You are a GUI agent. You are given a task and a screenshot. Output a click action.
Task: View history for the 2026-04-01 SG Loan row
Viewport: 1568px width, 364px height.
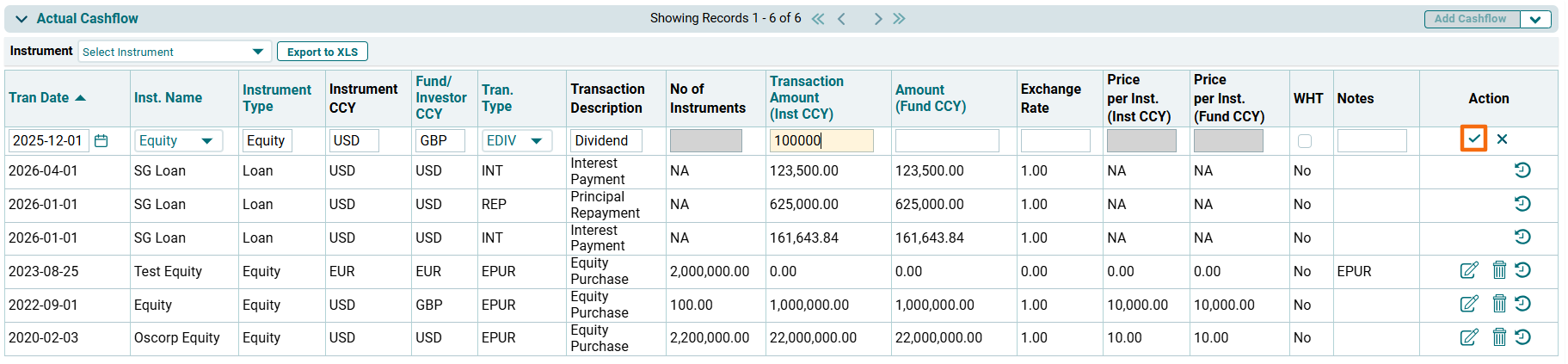[x=1522, y=170]
